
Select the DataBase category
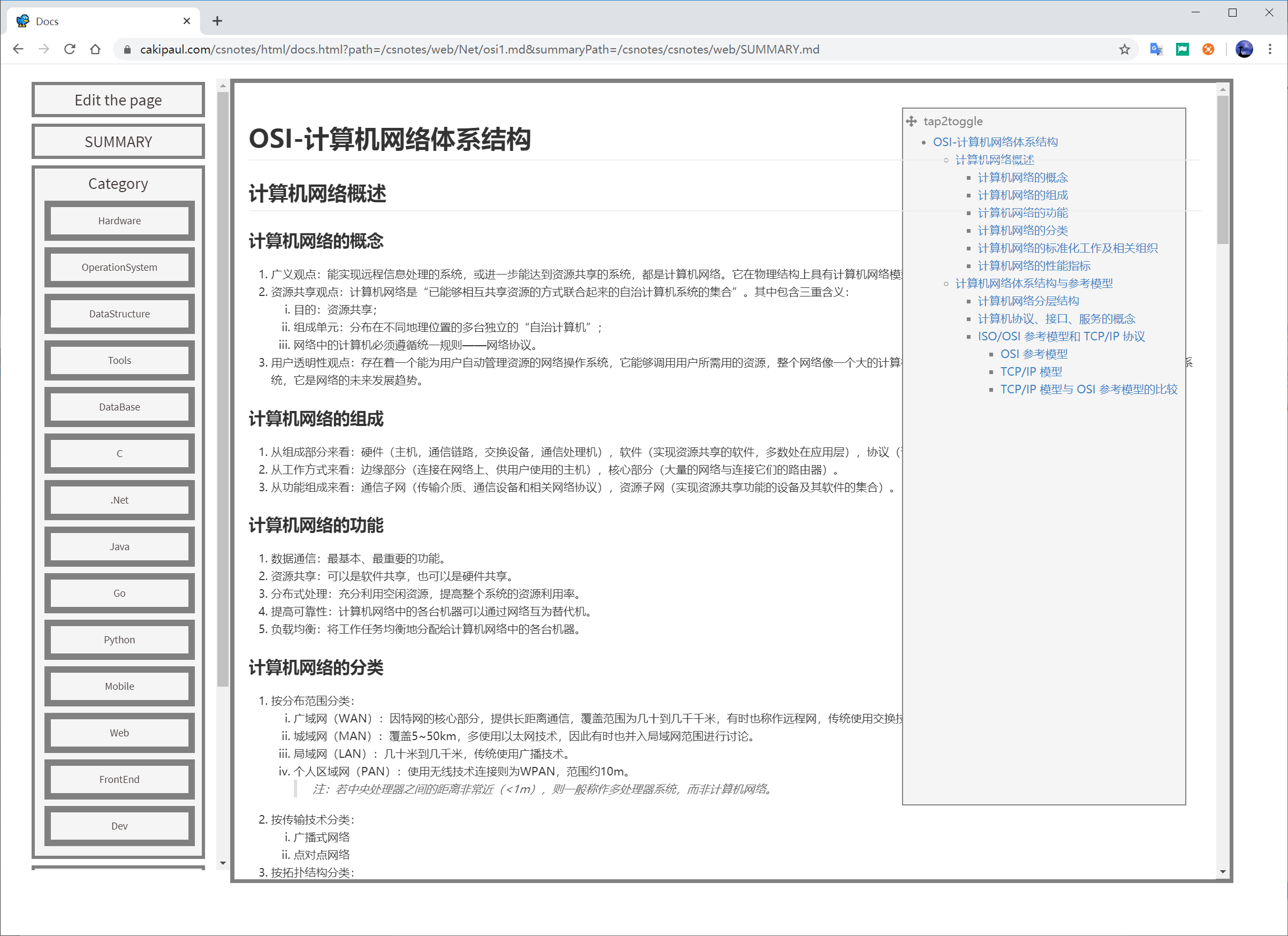point(119,407)
